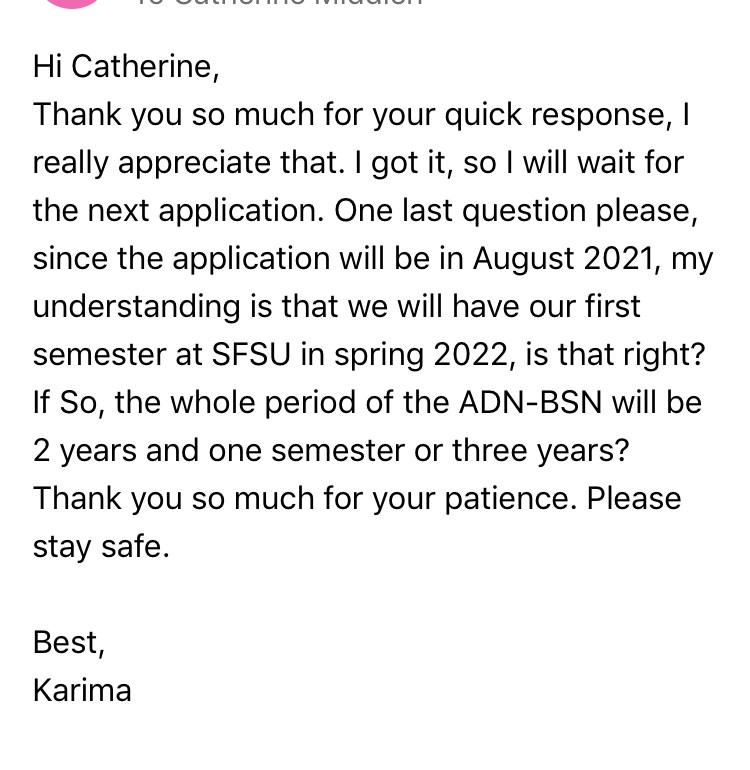Click the blank area below the signature
750x770 pixels.
point(375,739)
